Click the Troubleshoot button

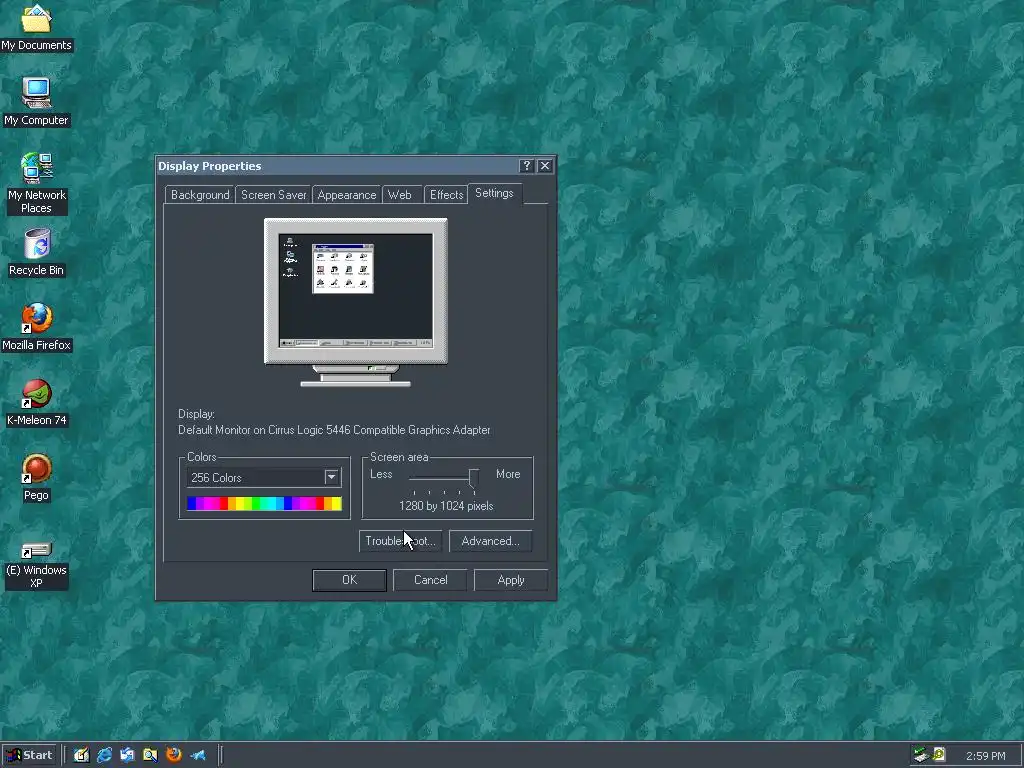tap(400, 541)
